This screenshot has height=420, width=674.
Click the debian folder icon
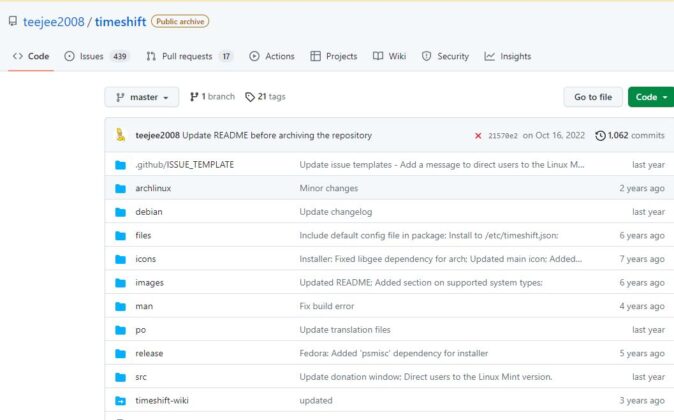(x=121, y=212)
